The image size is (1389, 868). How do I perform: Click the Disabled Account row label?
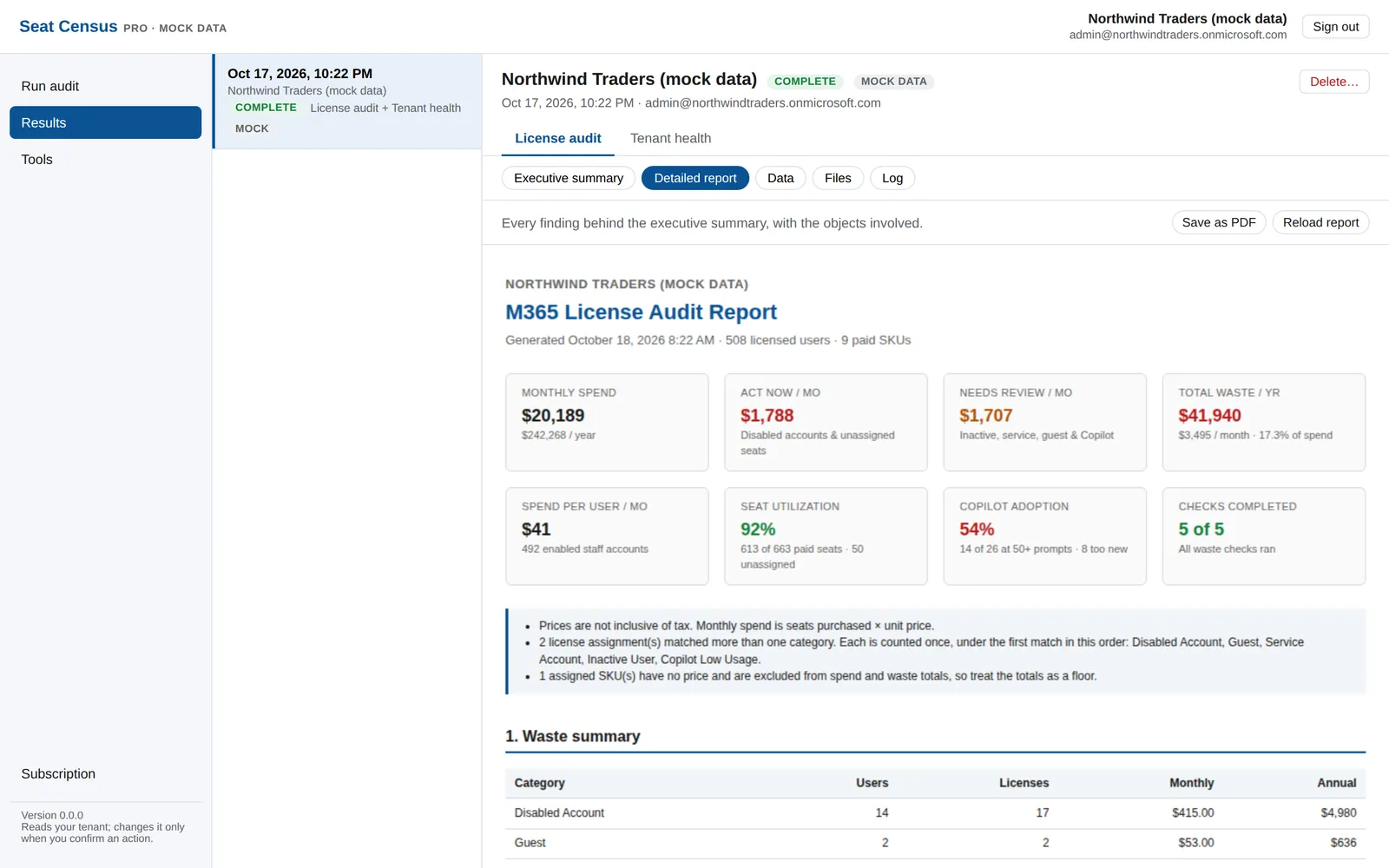[x=559, y=813]
